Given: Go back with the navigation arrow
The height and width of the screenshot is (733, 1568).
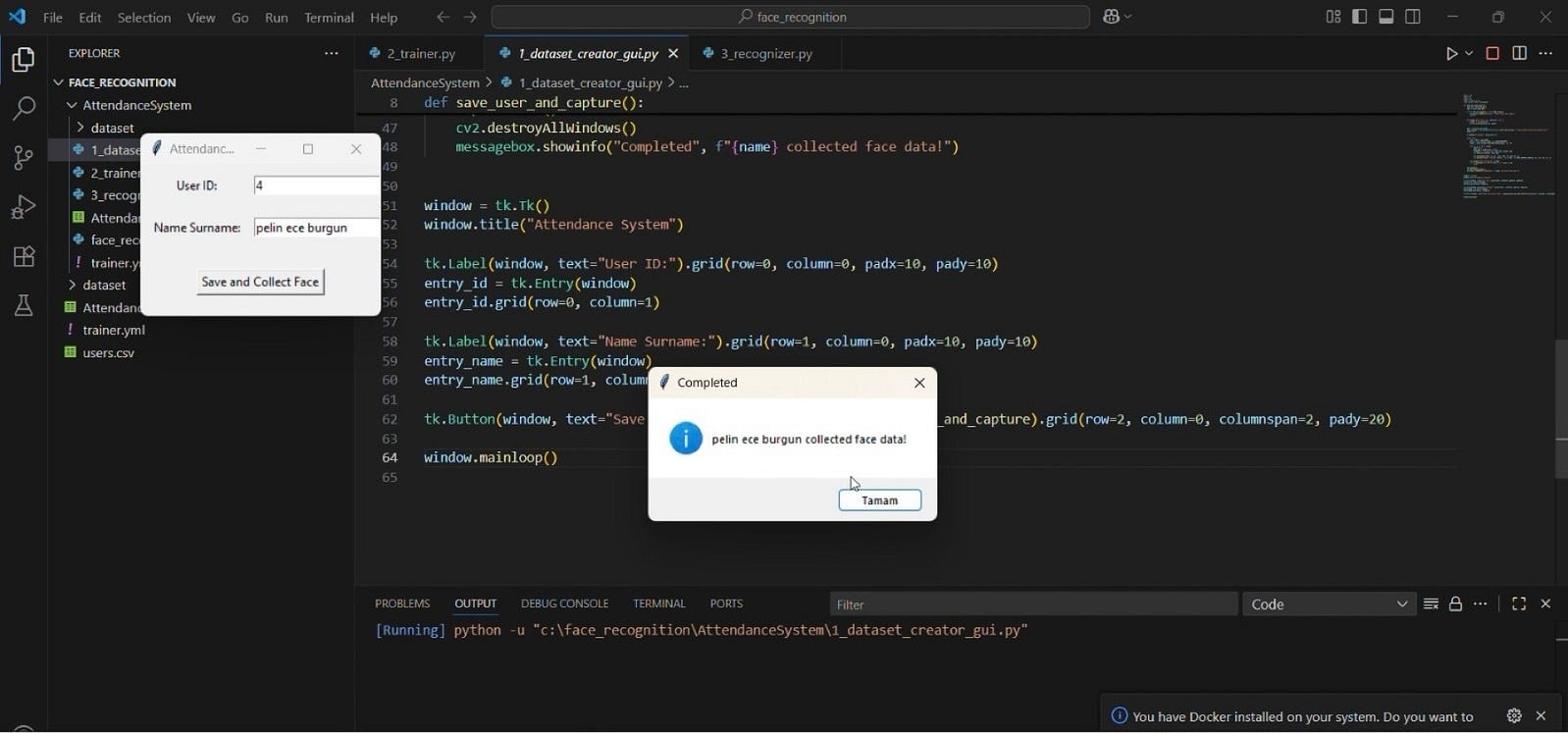Looking at the screenshot, I should point(444,17).
